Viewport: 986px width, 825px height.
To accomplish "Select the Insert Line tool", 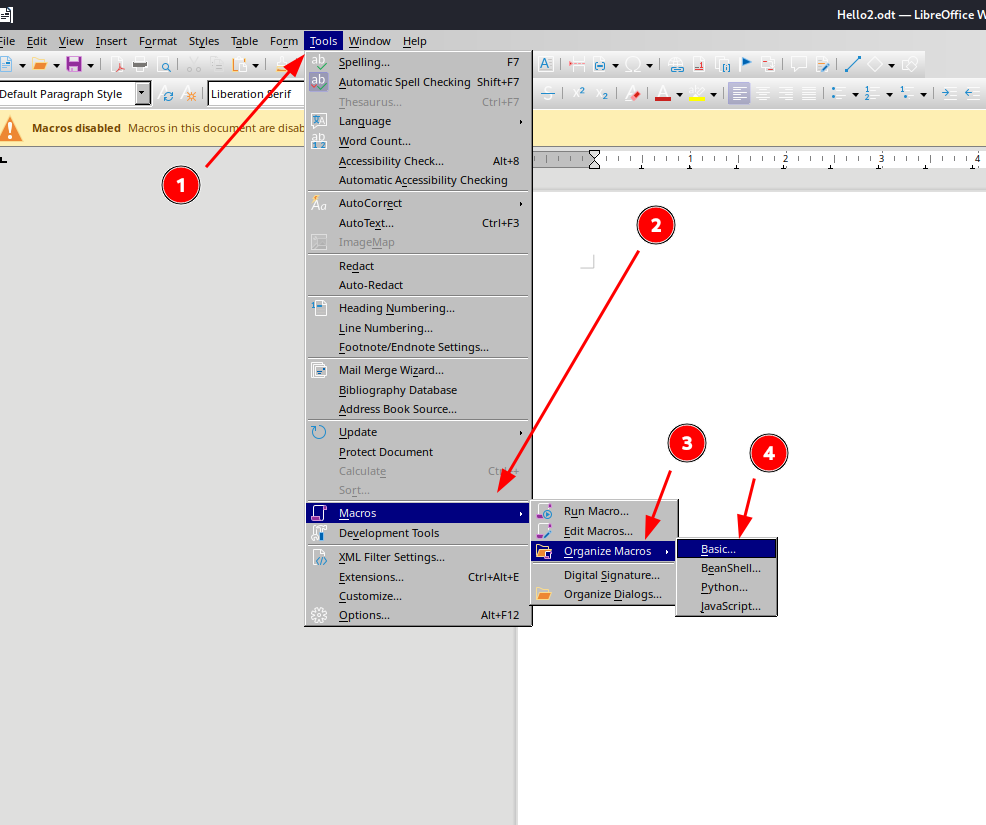I will point(853,64).
